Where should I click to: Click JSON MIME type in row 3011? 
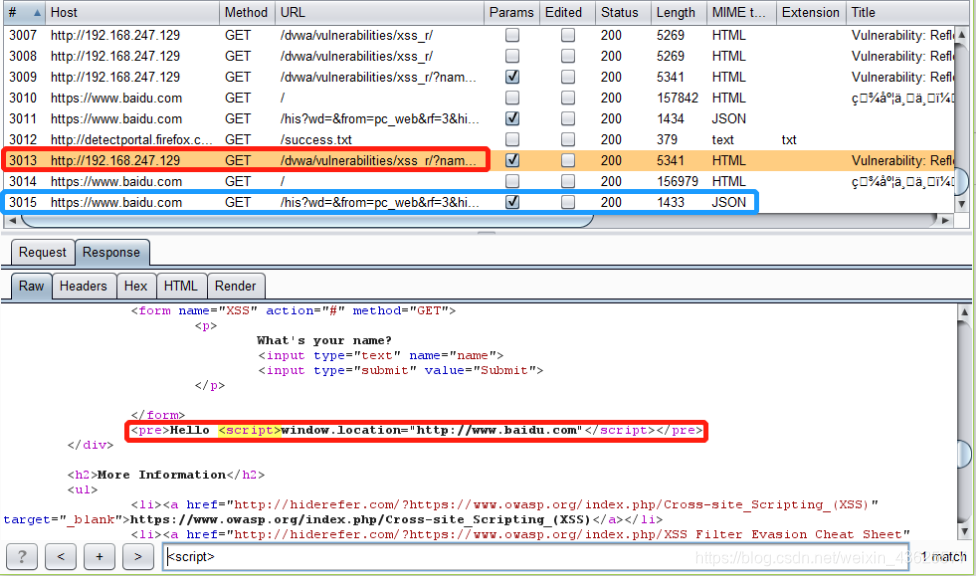tap(728, 118)
